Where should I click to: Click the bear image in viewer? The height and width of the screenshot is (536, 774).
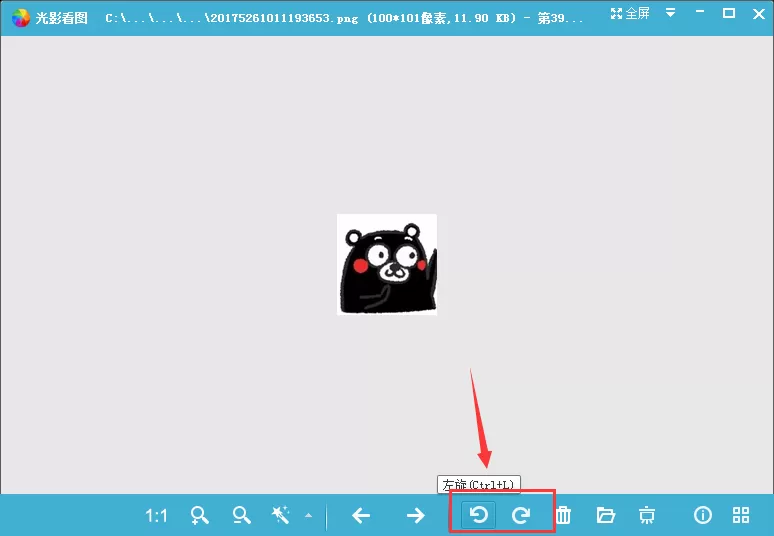point(387,265)
